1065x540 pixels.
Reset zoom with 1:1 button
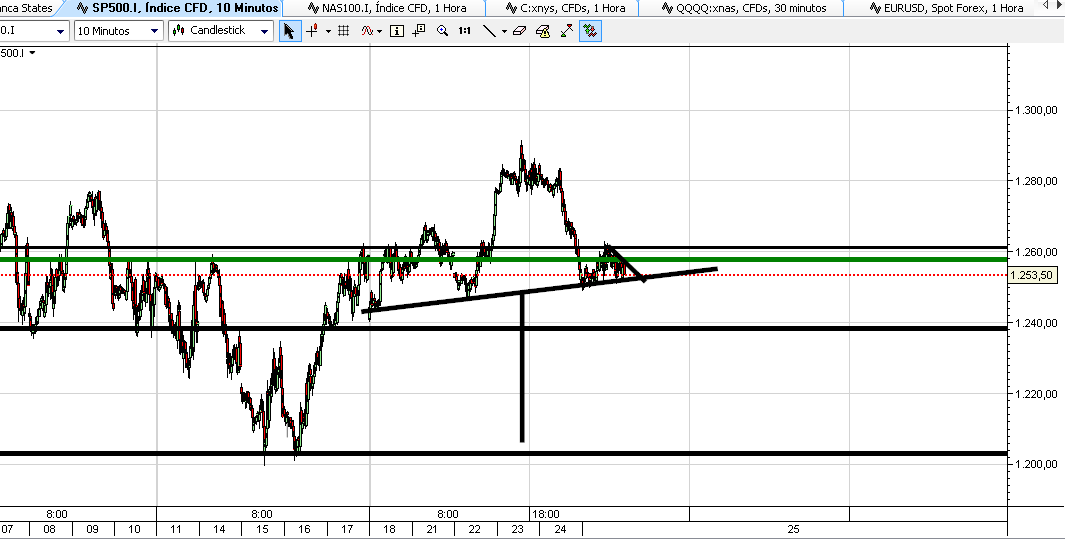[465, 31]
